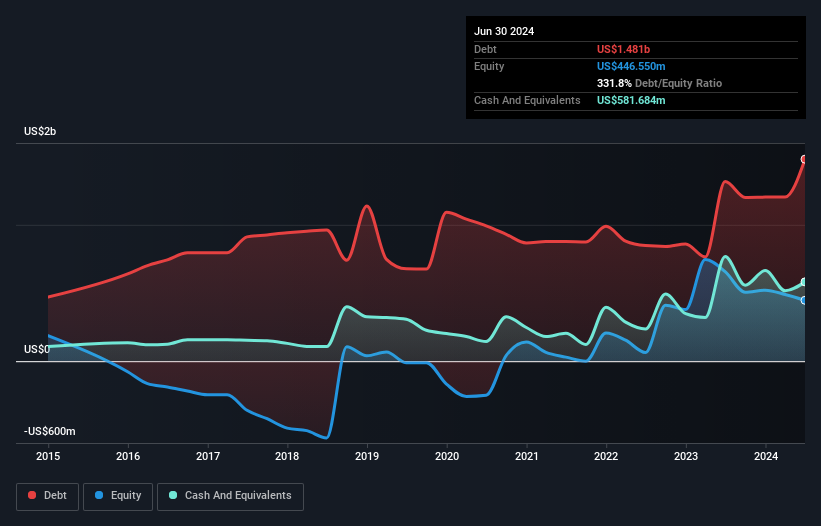The width and height of the screenshot is (821, 526).
Task: Click the red Debt legend dot
Action: [32, 495]
